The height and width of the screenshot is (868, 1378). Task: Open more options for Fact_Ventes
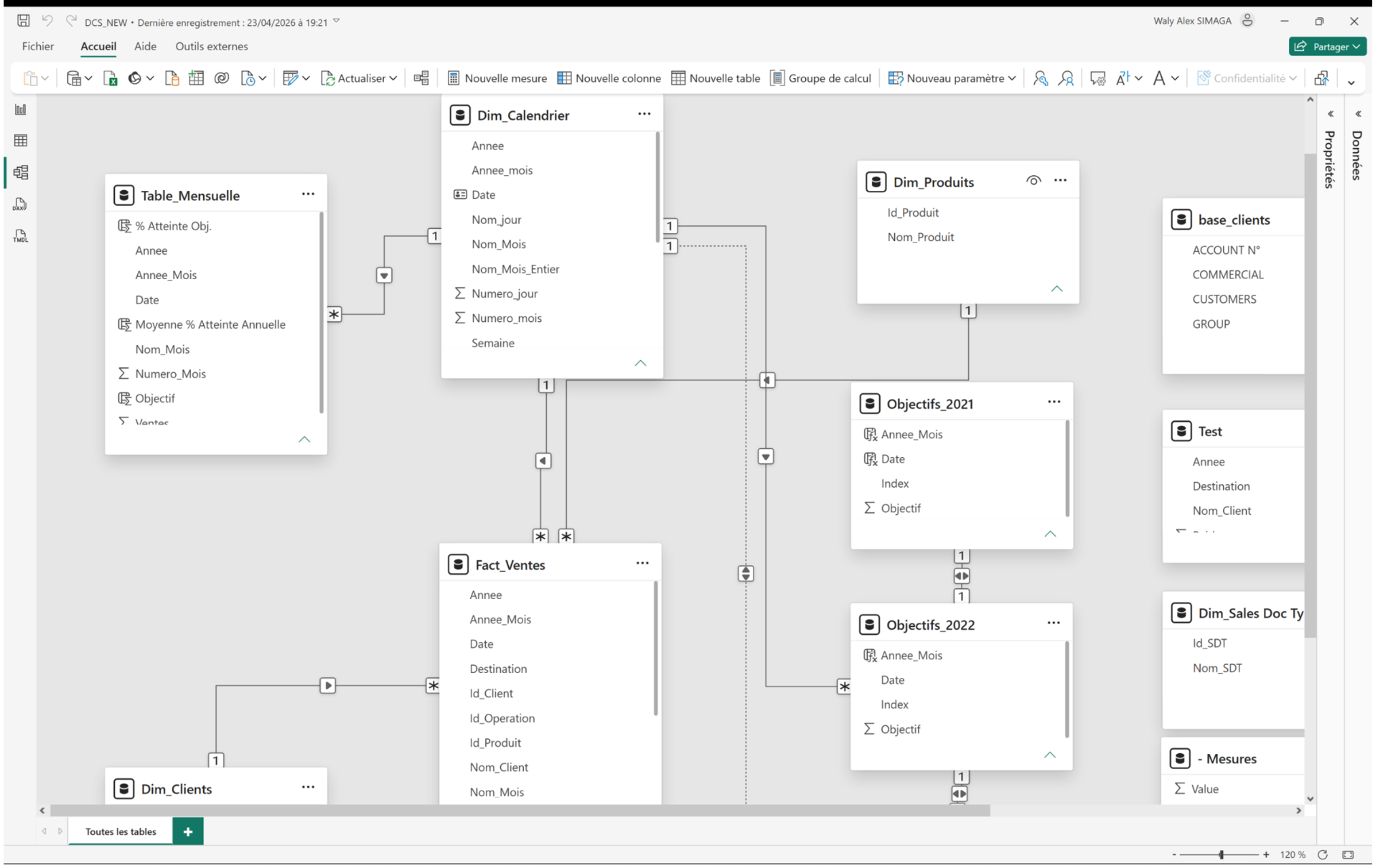pyautogui.click(x=642, y=563)
